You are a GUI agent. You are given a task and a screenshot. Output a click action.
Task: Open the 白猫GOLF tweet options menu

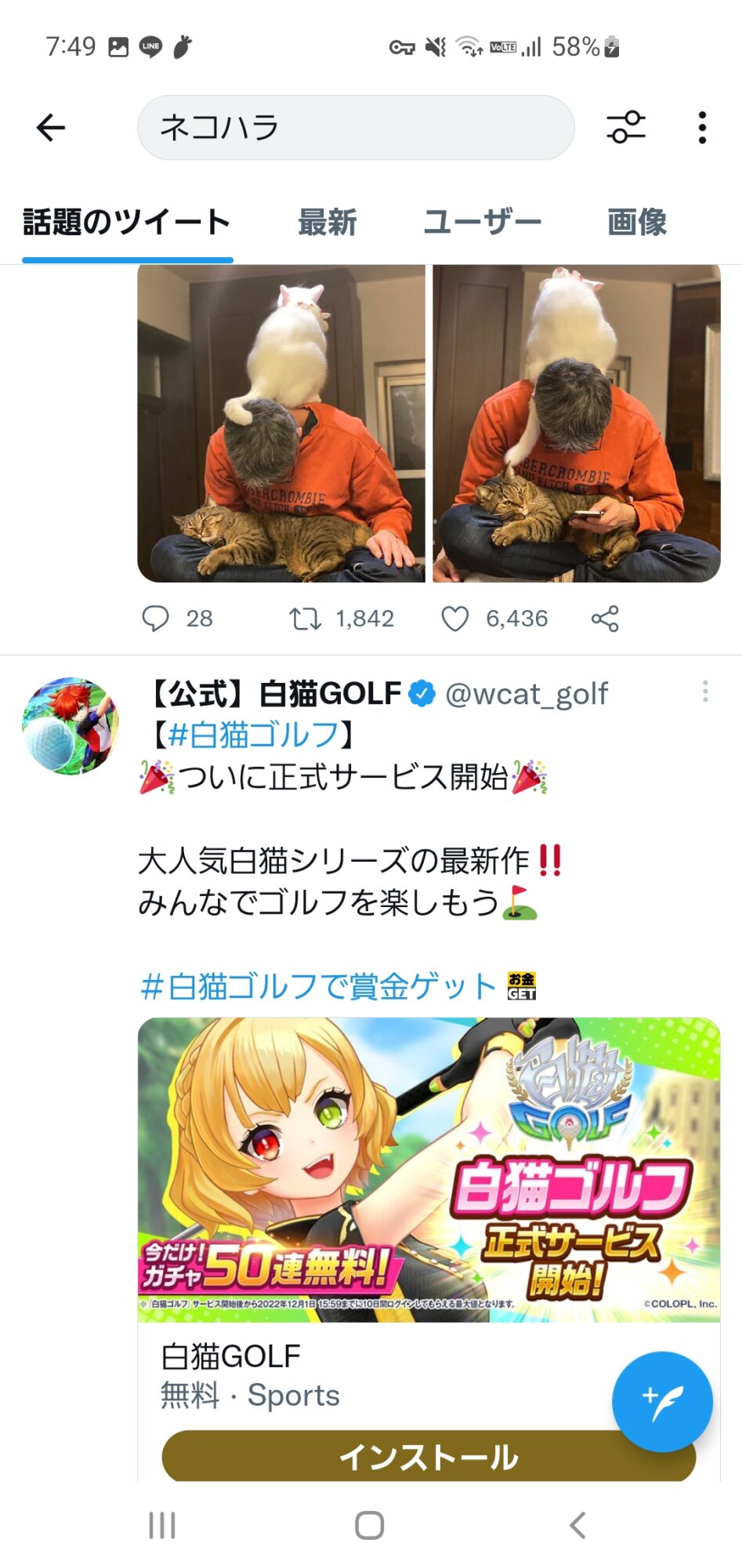point(705,691)
